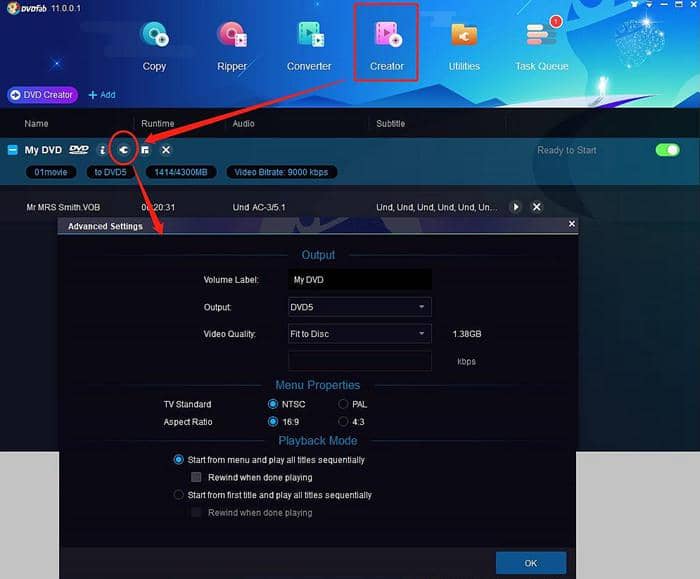700x579 pixels.
Task: Click the DVDFab logo in title bar
Action: tap(27, 8)
